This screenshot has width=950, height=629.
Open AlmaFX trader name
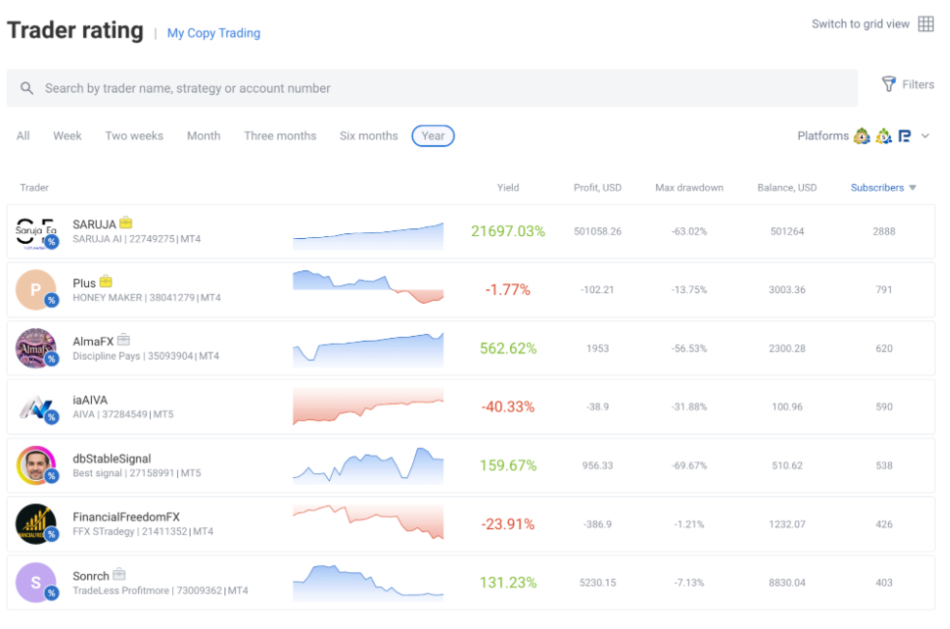tap(93, 342)
